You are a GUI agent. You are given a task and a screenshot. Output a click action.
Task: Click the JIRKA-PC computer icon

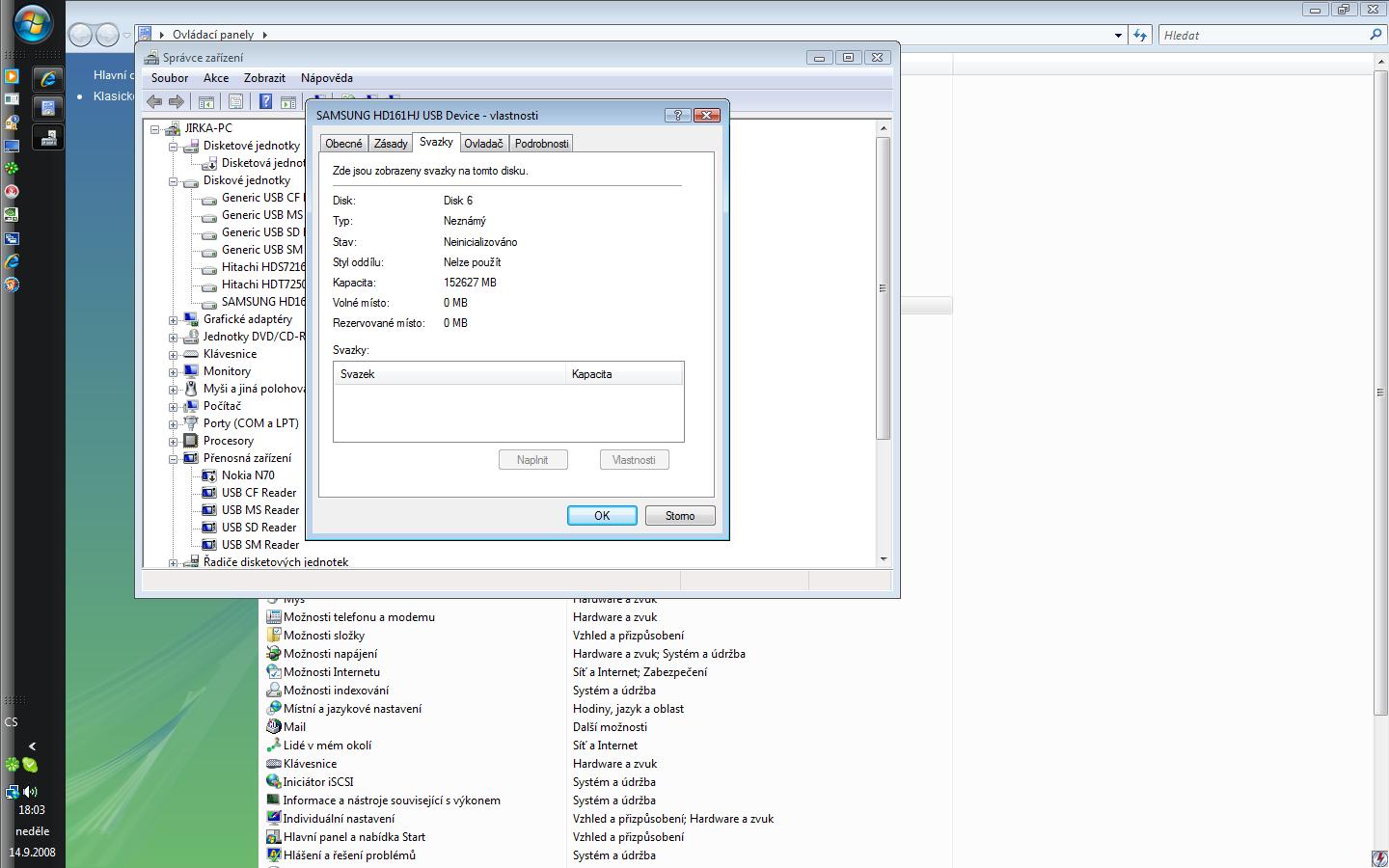pyautogui.click(x=173, y=128)
